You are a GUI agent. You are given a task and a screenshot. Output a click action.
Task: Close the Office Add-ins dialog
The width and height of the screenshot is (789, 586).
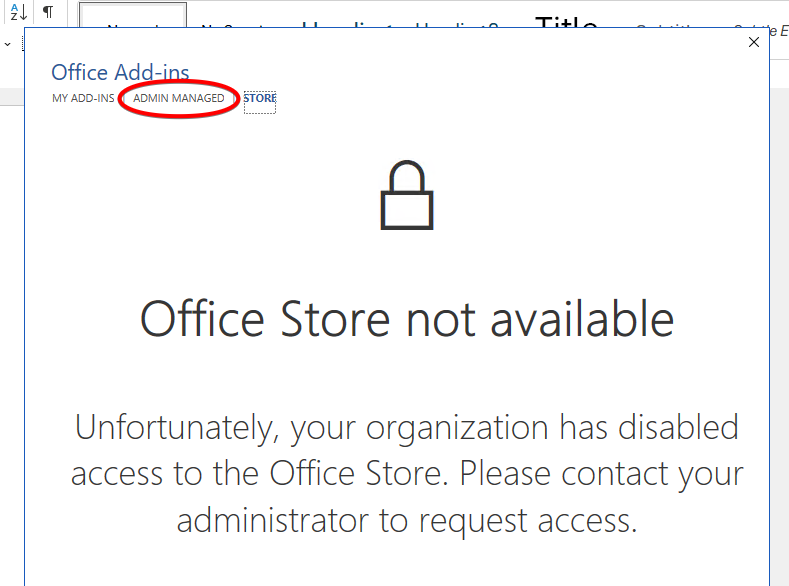click(754, 42)
